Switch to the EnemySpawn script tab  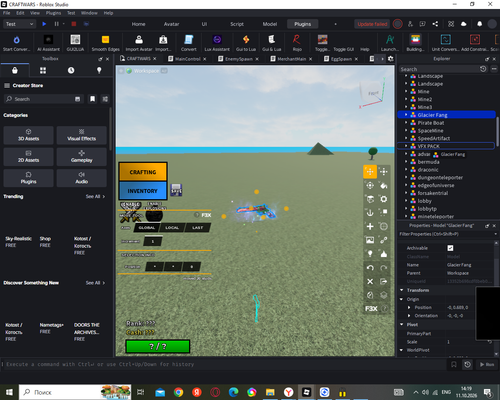click(x=239, y=59)
